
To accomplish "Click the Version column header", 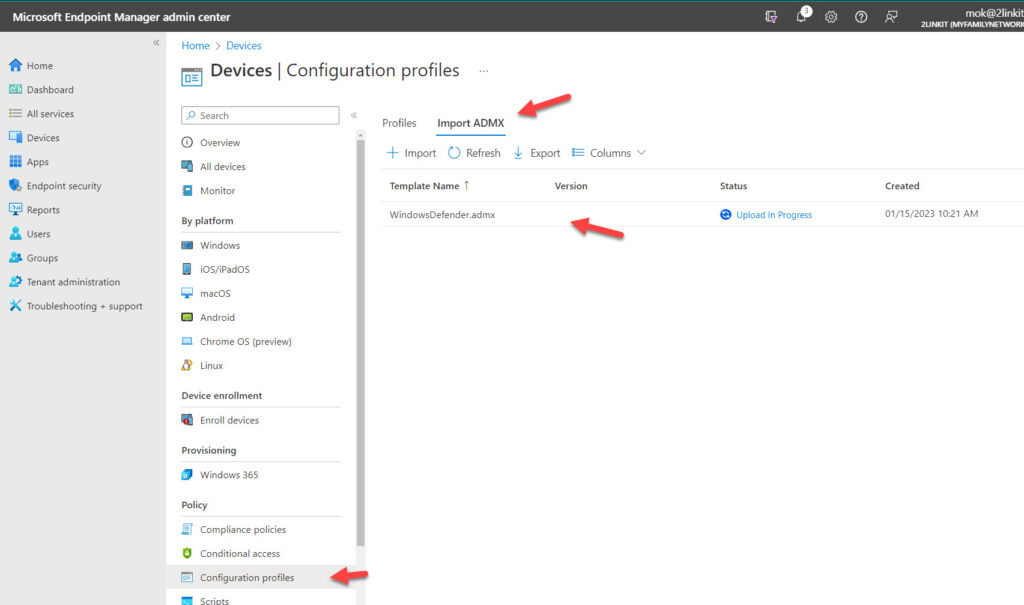I will pyautogui.click(x=571, y=186).
